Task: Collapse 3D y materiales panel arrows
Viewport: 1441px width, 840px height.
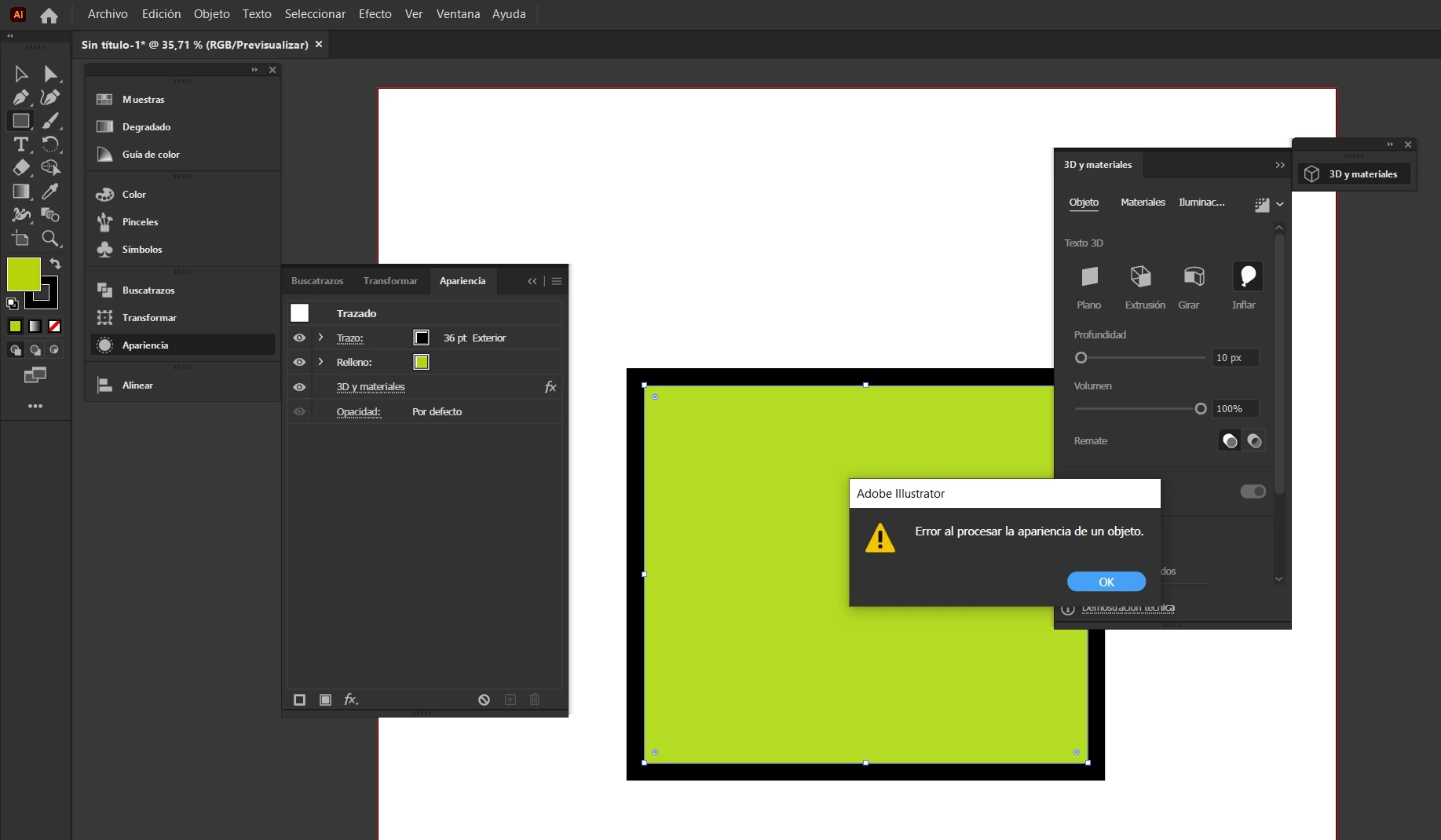Action: (x=1280, y=165)
